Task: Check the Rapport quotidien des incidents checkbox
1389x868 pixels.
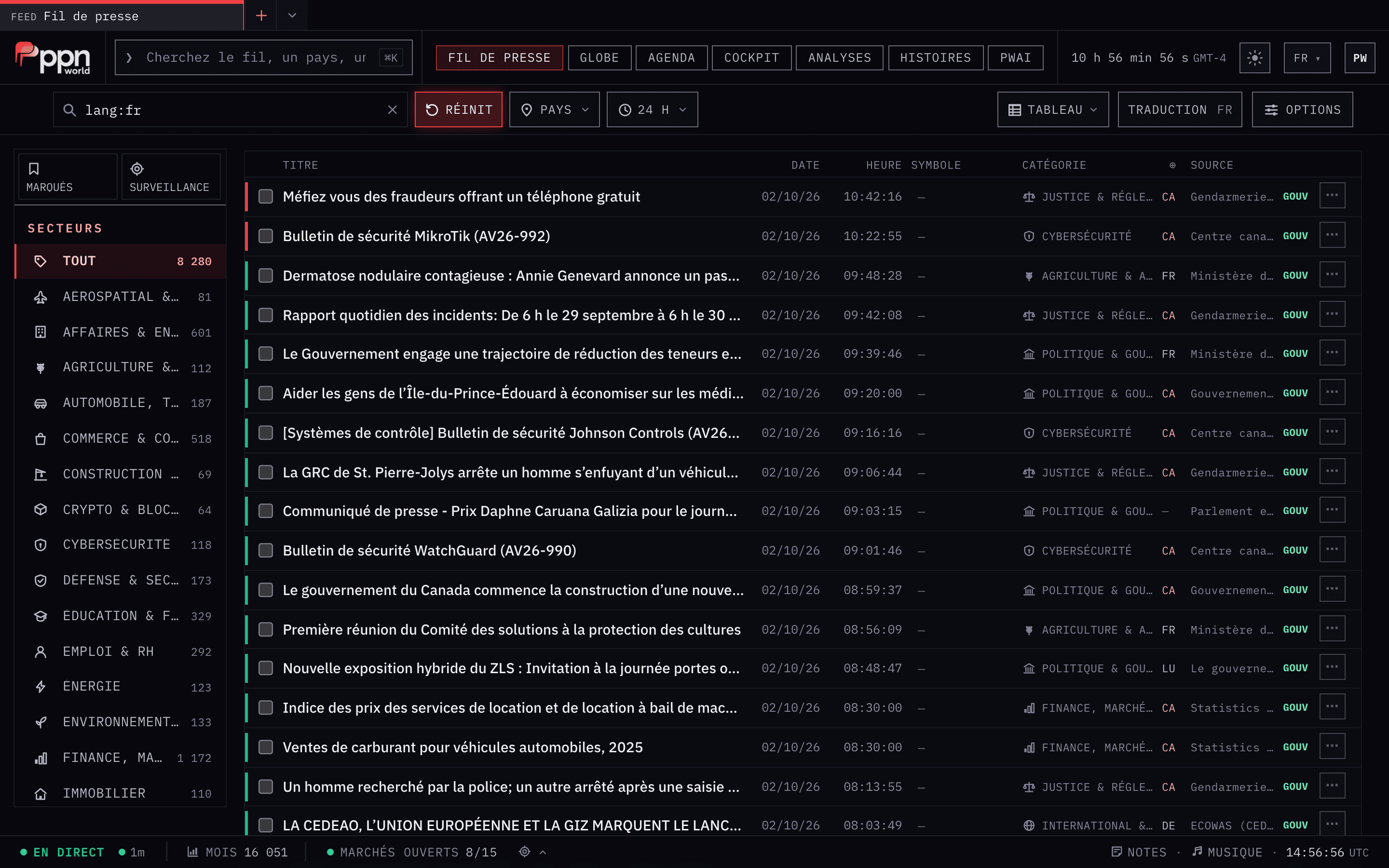Action: [265, 315]
